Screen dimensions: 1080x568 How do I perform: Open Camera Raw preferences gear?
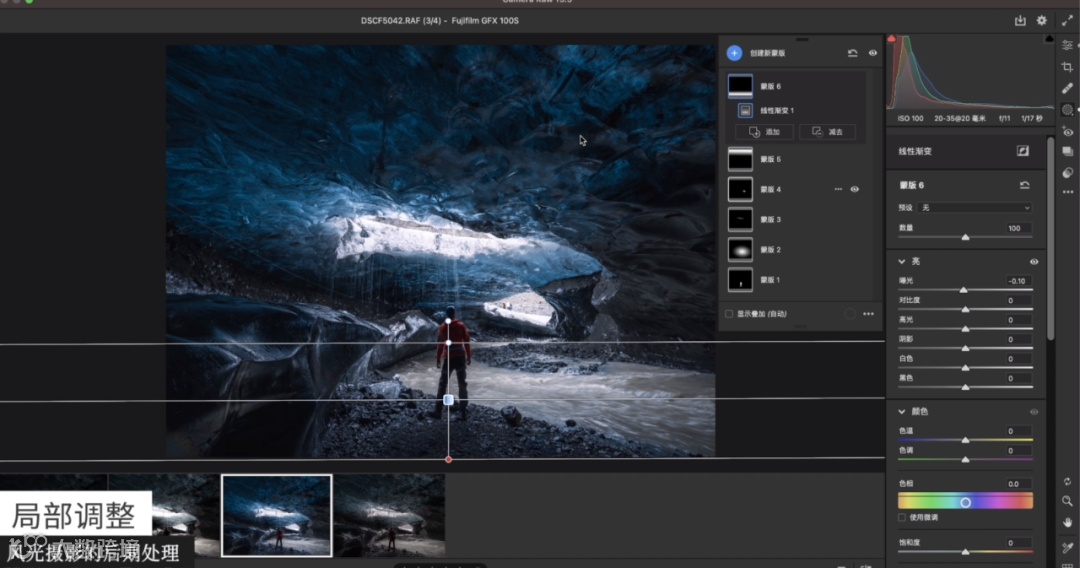pyautogui.click(x=1041, y=21)
